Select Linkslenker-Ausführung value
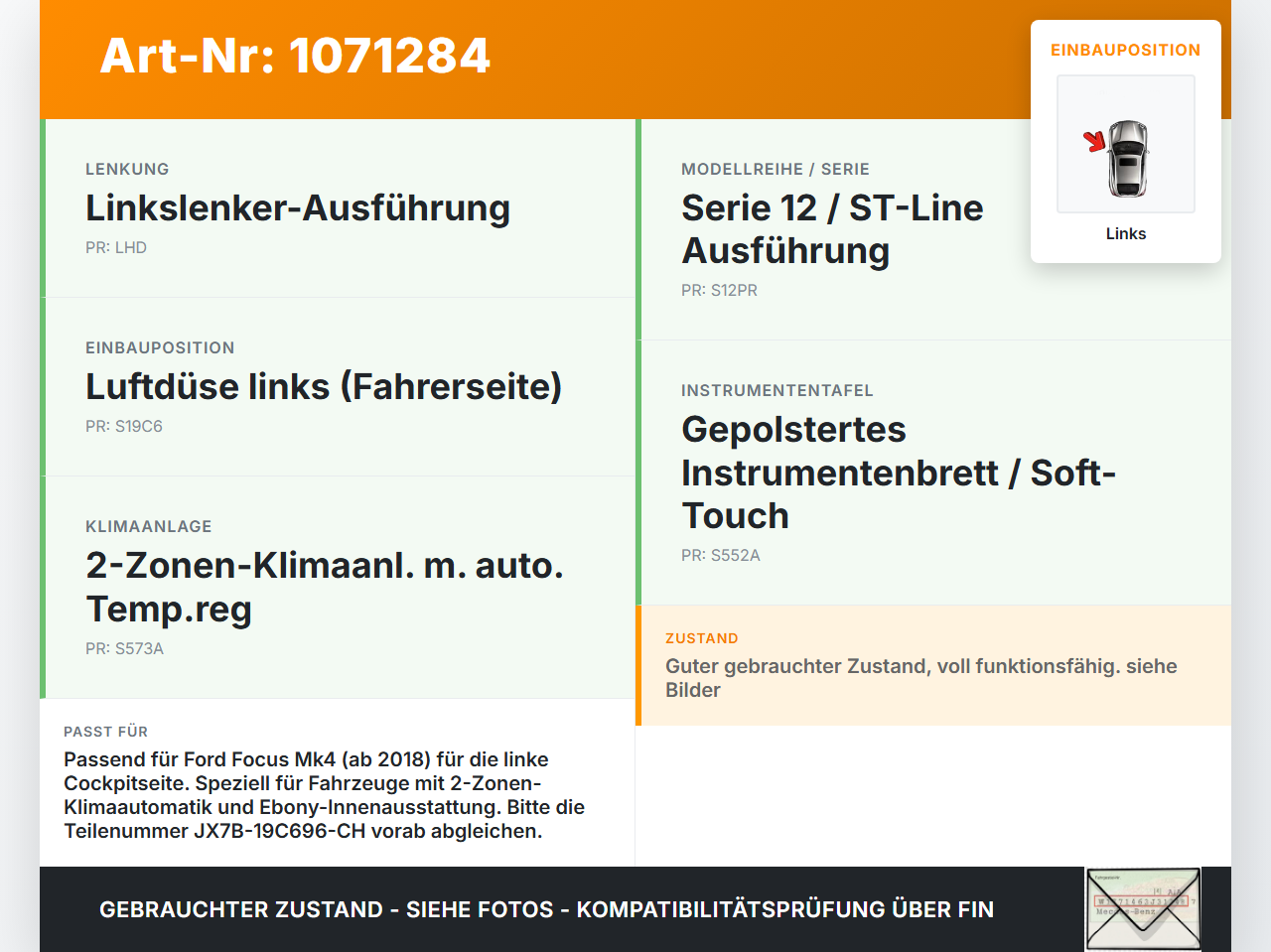Screen dimensions: 1271x952 [x=298, y=207]
